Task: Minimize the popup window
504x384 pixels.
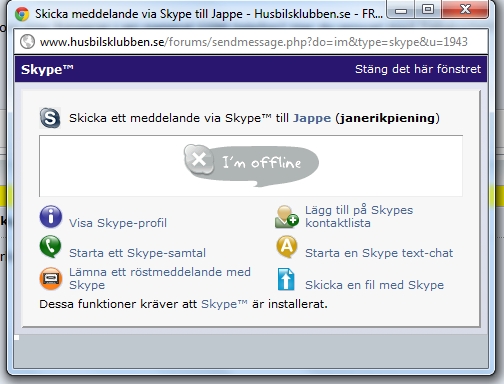Action: click(401, 10)
